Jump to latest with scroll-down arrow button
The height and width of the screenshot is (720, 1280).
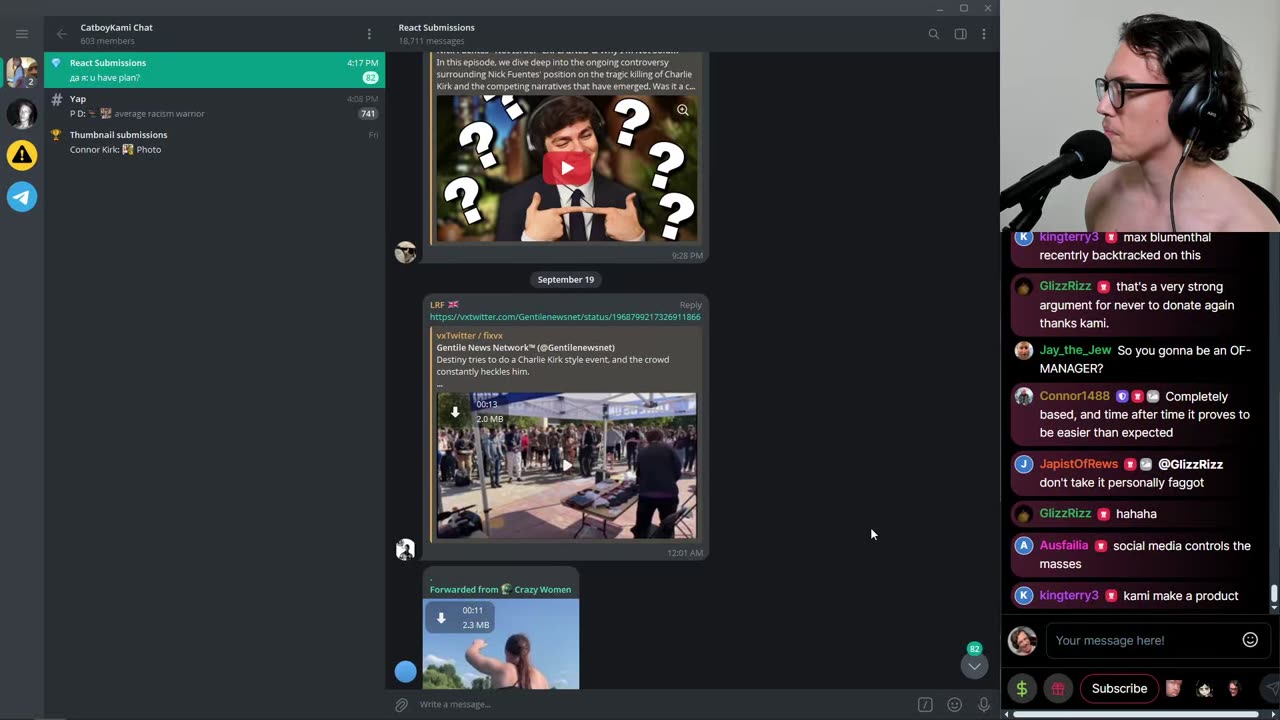point(974,666)
